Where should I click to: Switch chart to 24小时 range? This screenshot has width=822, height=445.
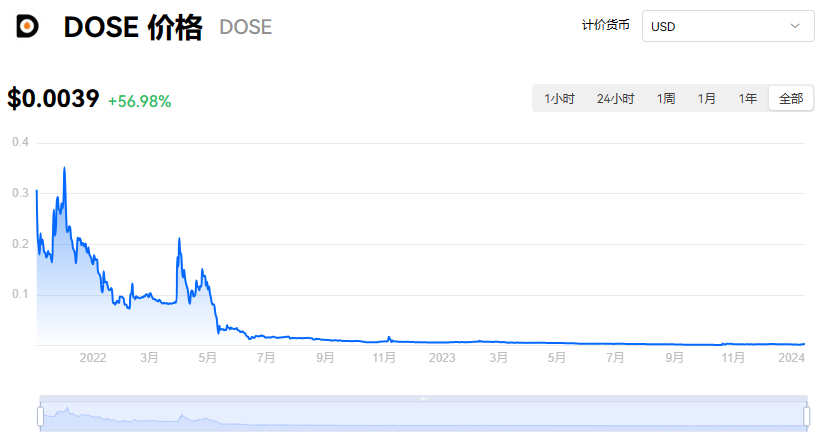(615, 99)
